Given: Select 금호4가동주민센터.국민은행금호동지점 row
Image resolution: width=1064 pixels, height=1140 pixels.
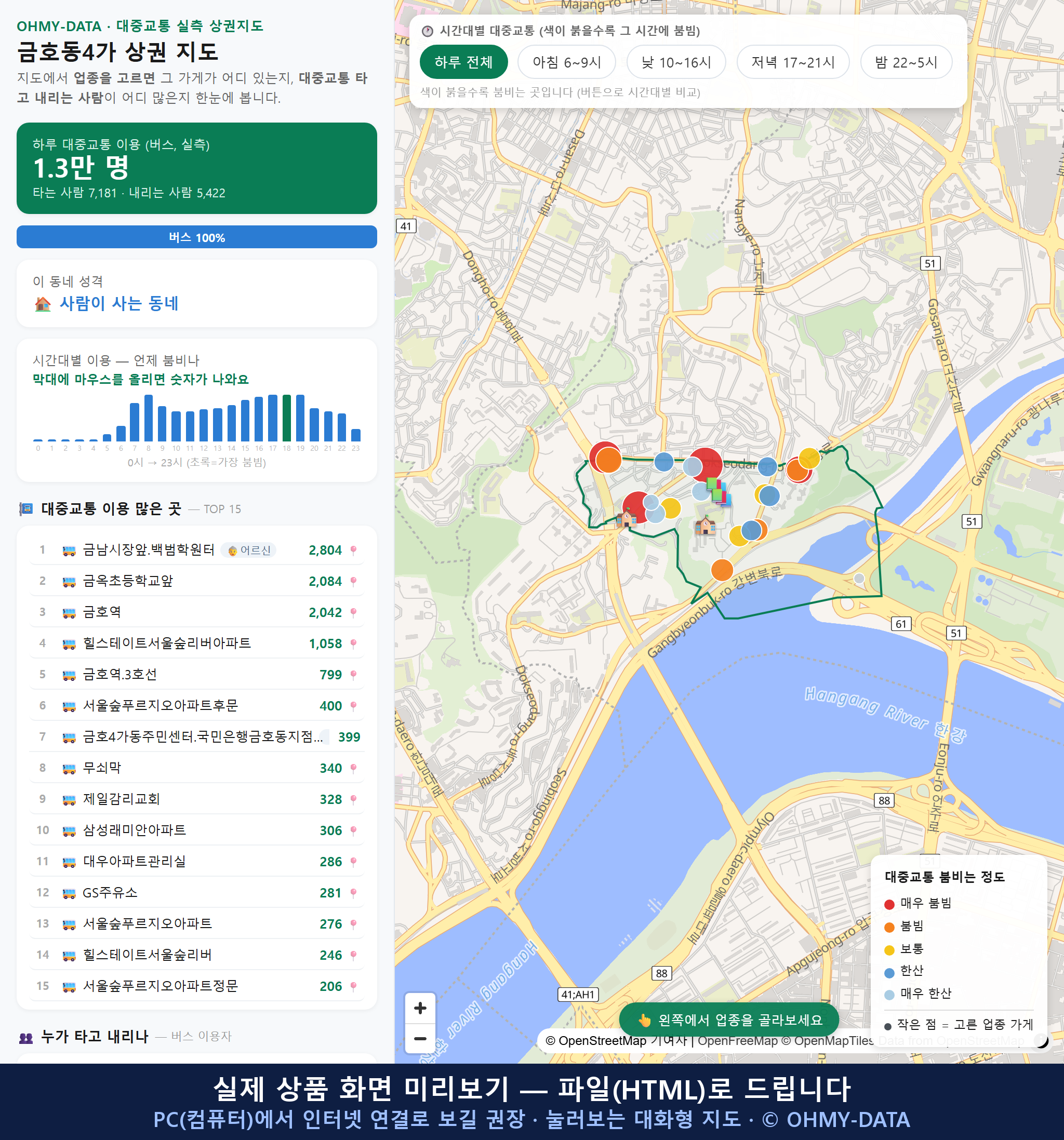Looking at the screenshot, I should click(x=197, y=737).
